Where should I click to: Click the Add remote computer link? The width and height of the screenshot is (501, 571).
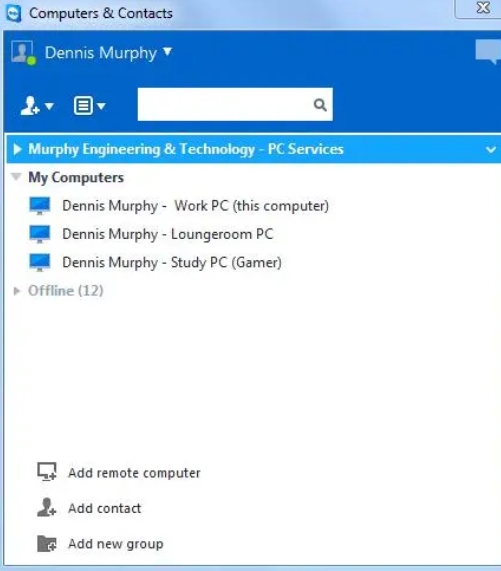[x=134, y=473]
